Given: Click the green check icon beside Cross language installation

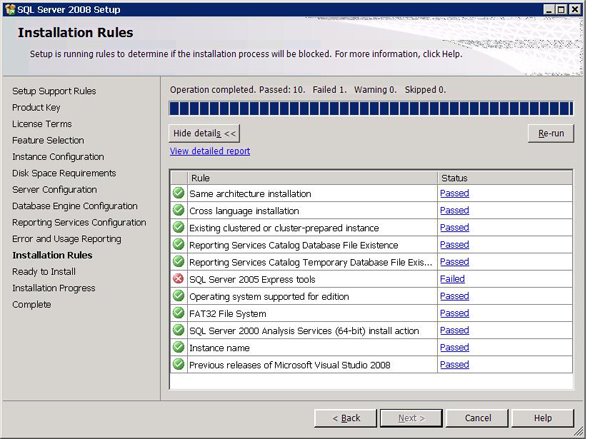Looking at the screenshot, I should click(178, 210).
